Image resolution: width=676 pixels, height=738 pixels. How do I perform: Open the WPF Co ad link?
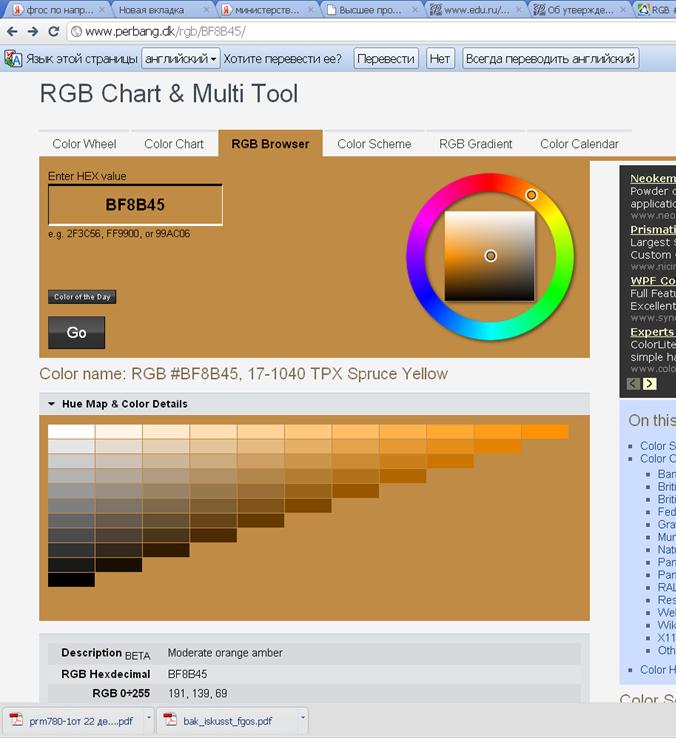click(x=653, y=281)
